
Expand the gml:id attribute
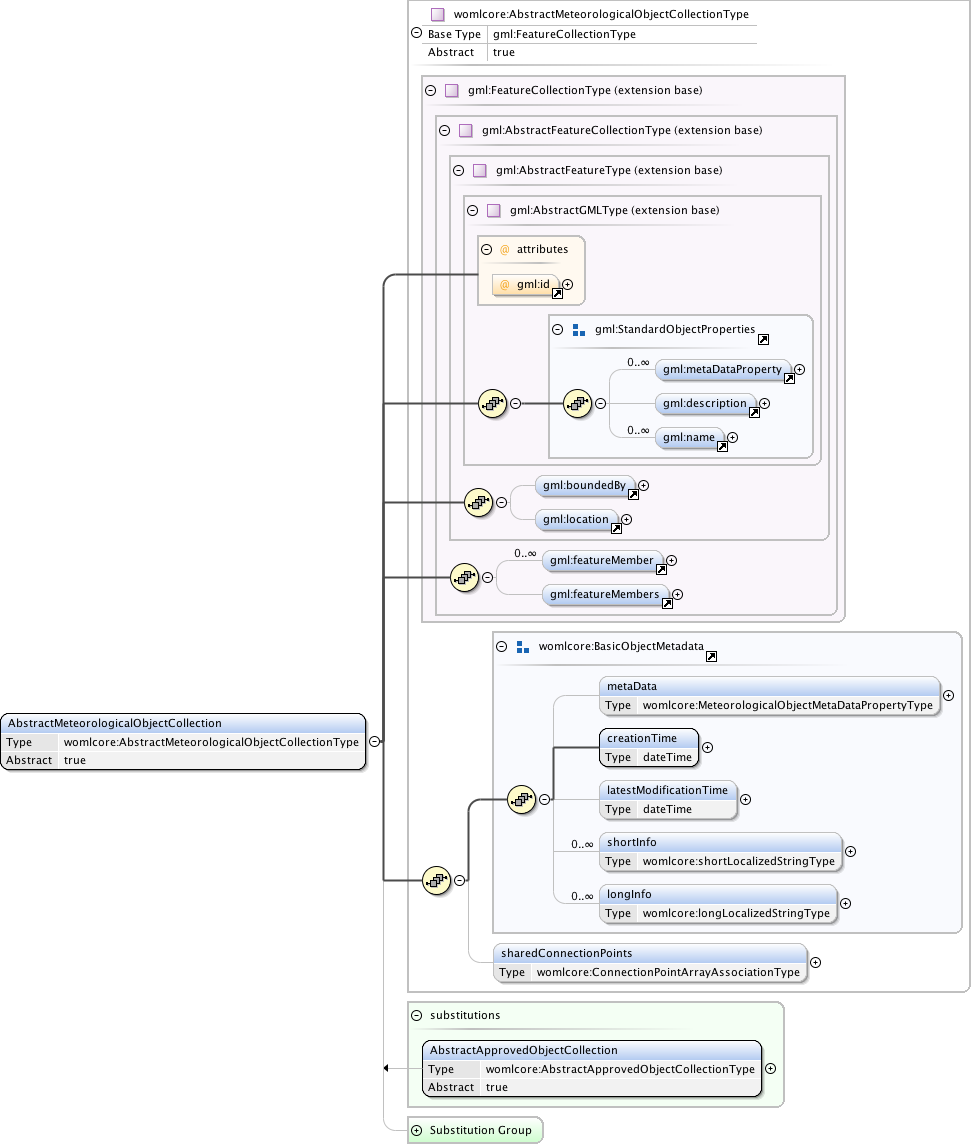pos(568,285)
